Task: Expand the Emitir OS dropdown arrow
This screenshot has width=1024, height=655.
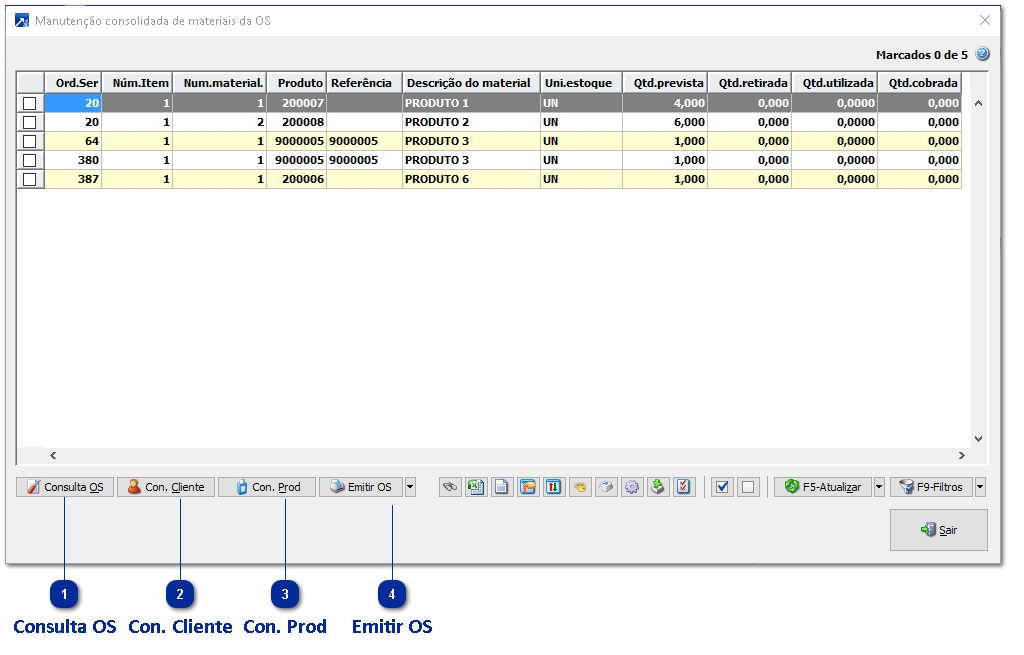Action: click(410, 487)
